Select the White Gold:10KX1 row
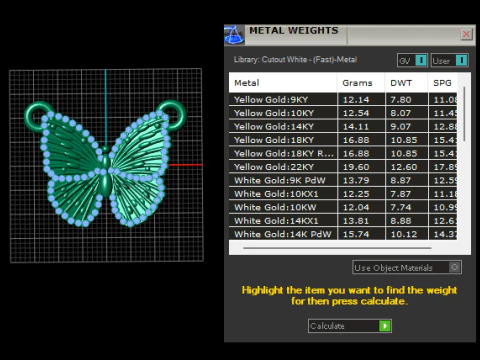The width and height of the screenshot is (480, 360). (x=343, y=194)
